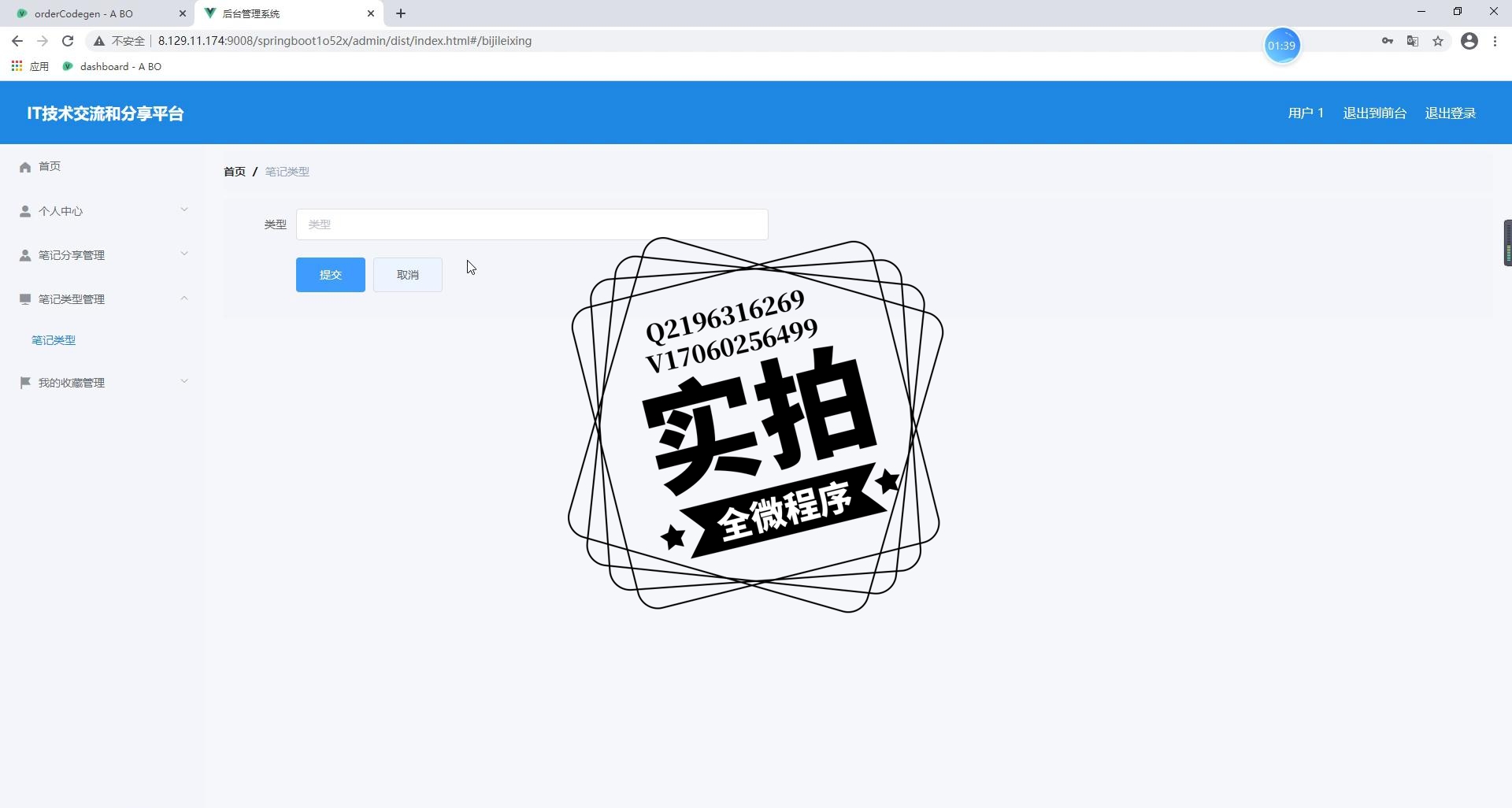Screen dimensions: 1512x808
Task: Expand the 我的收藏管理 chevron
Action: [184, 381]
